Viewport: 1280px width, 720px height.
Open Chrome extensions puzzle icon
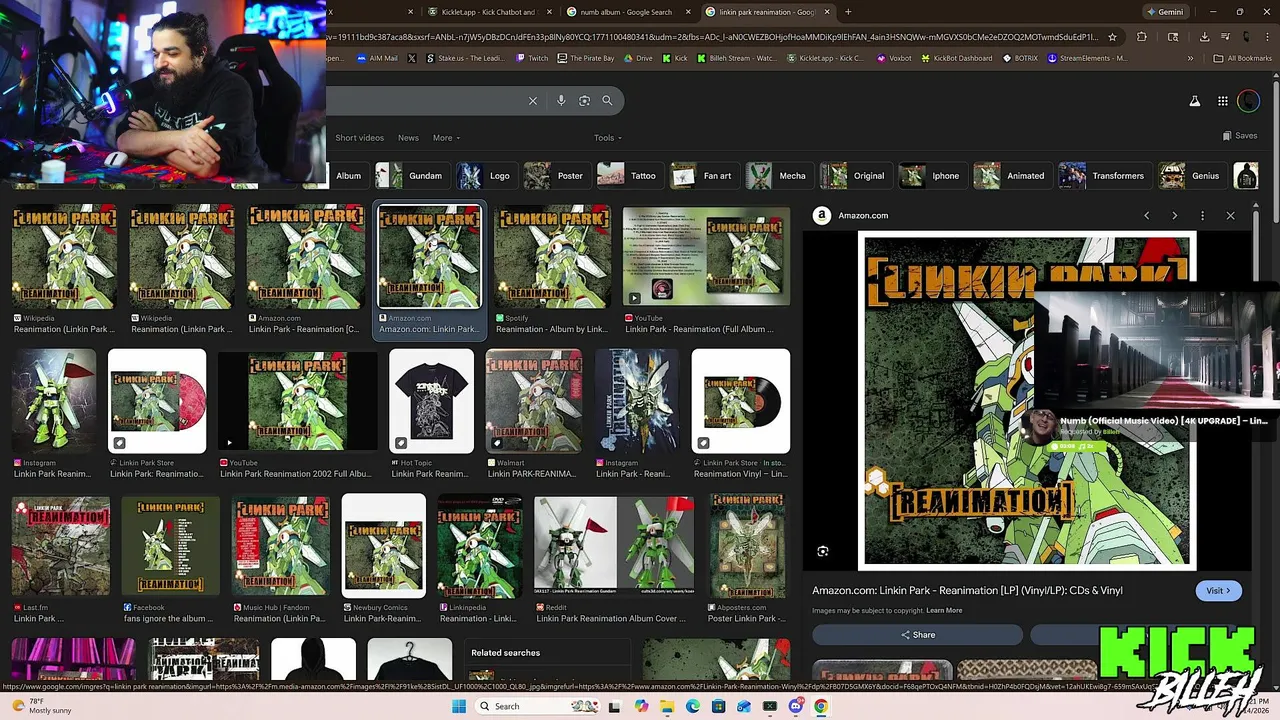(x=1142, y=37)
